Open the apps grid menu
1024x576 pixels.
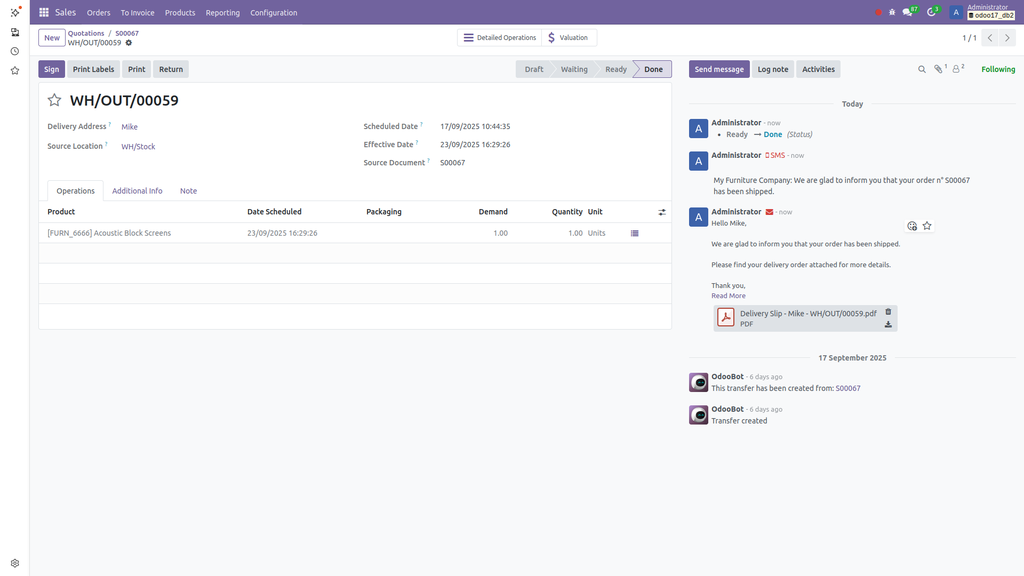click(41, 12)
